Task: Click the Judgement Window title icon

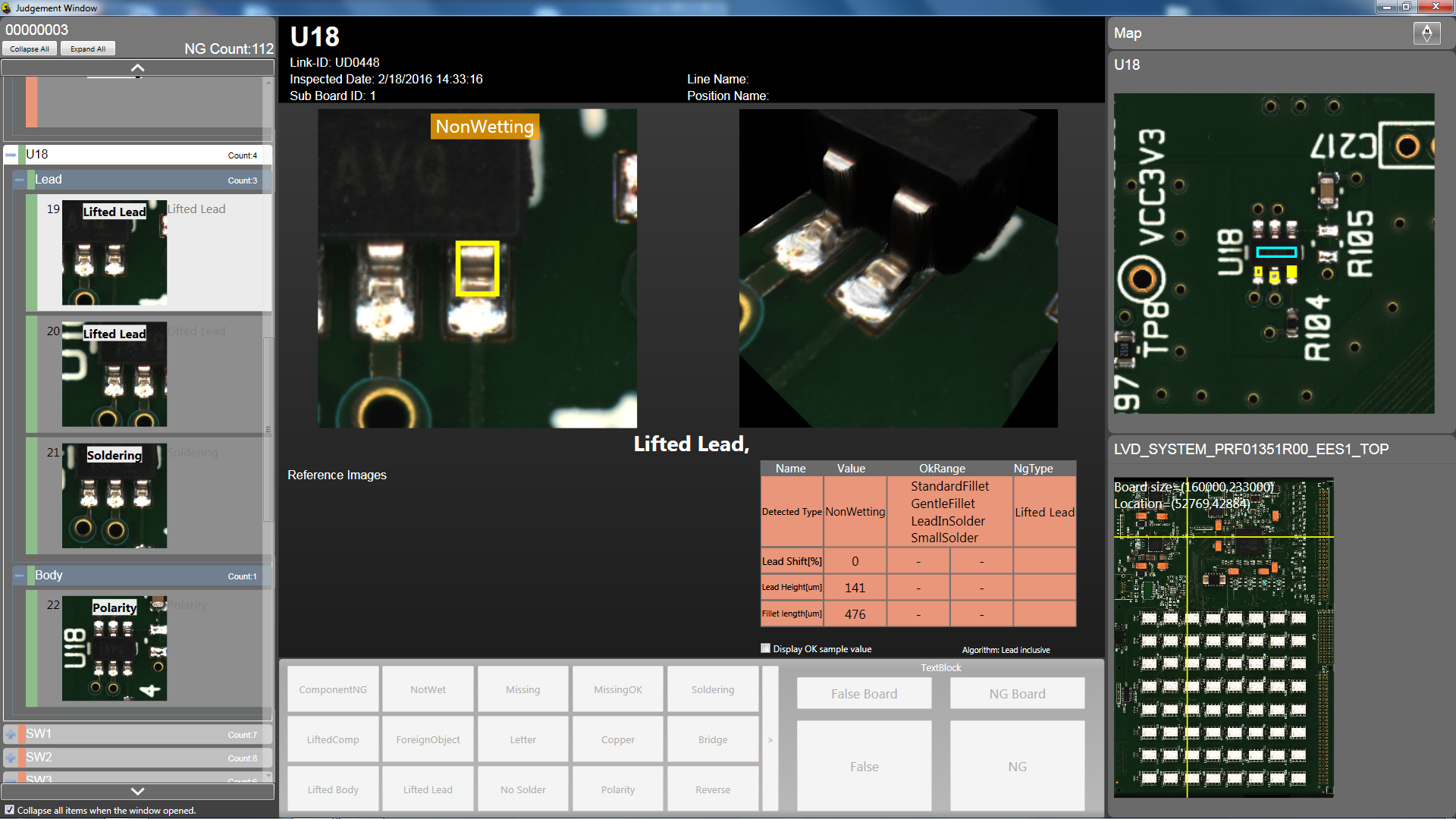Action: [x=7, y=8]
